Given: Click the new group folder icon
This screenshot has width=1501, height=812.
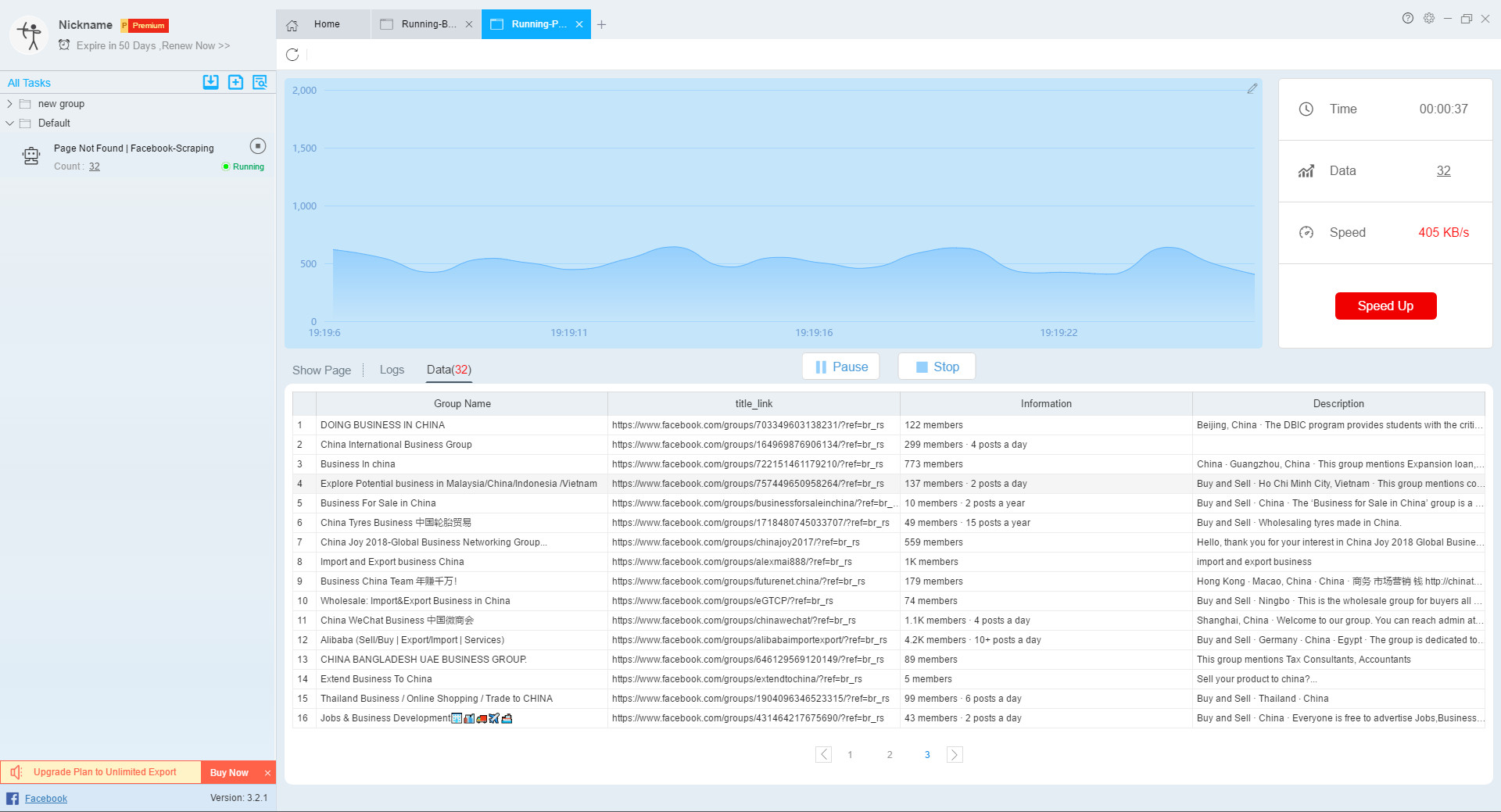Looking at the screenshot, I should [25, 104].
